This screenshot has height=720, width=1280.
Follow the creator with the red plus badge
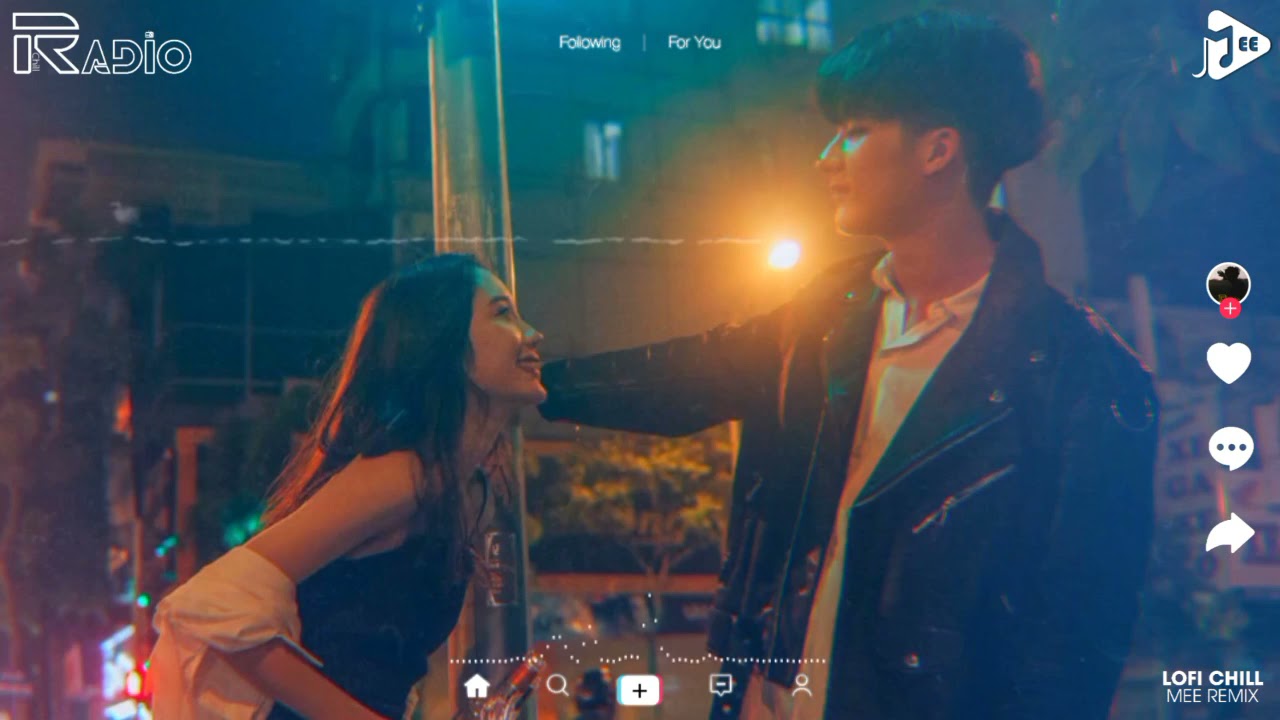[x=1230, y=308]
